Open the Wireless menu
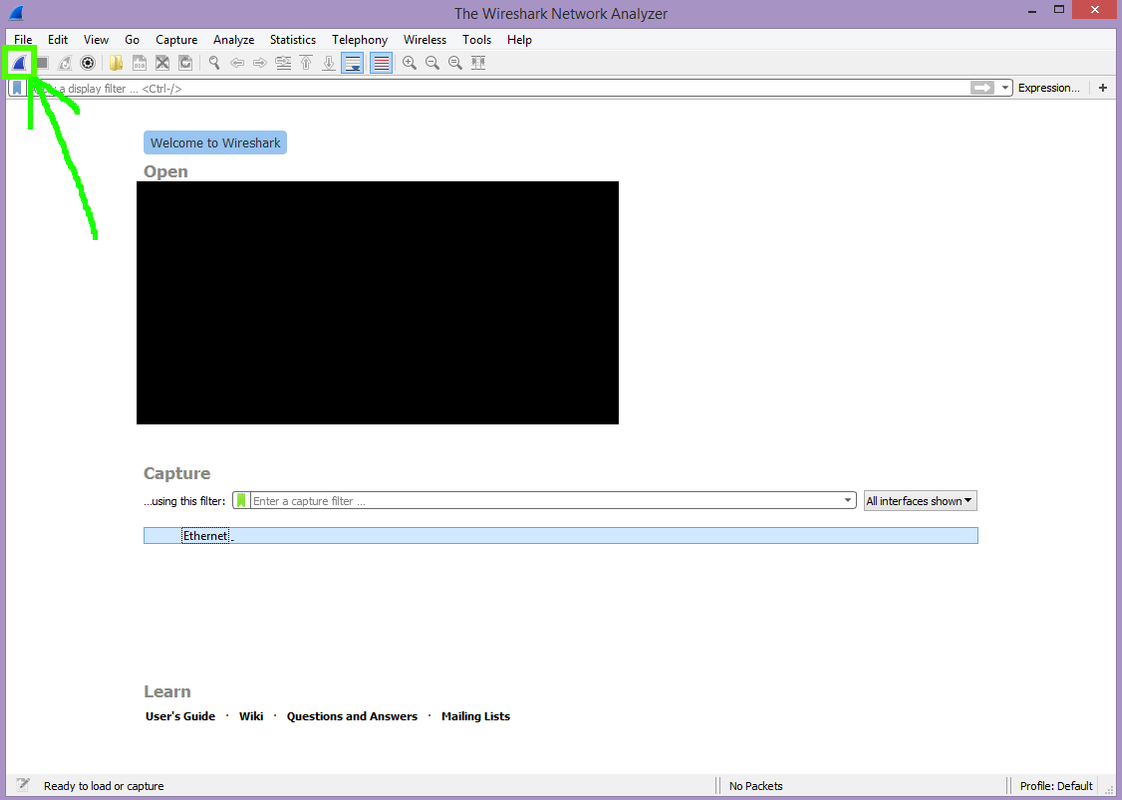Viewport: 1122px width, 800px height. [x=425, y=40]
